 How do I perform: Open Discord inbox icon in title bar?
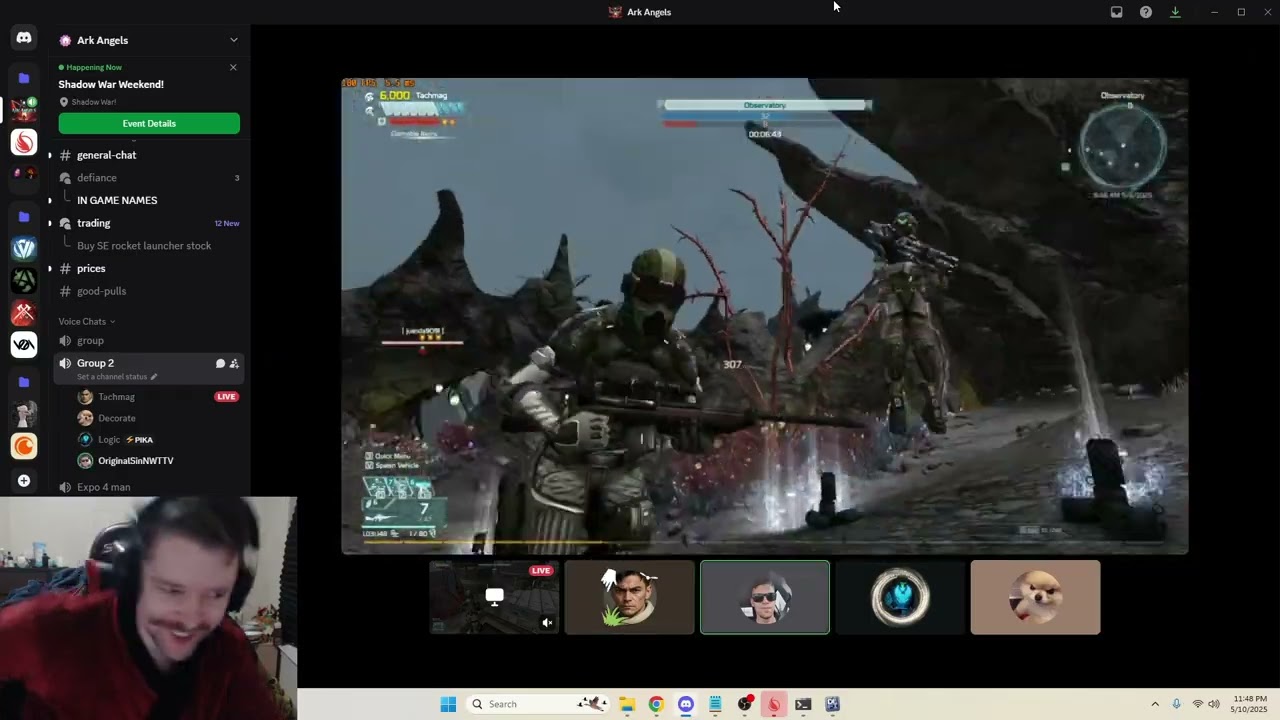(x=1117, y=12)
